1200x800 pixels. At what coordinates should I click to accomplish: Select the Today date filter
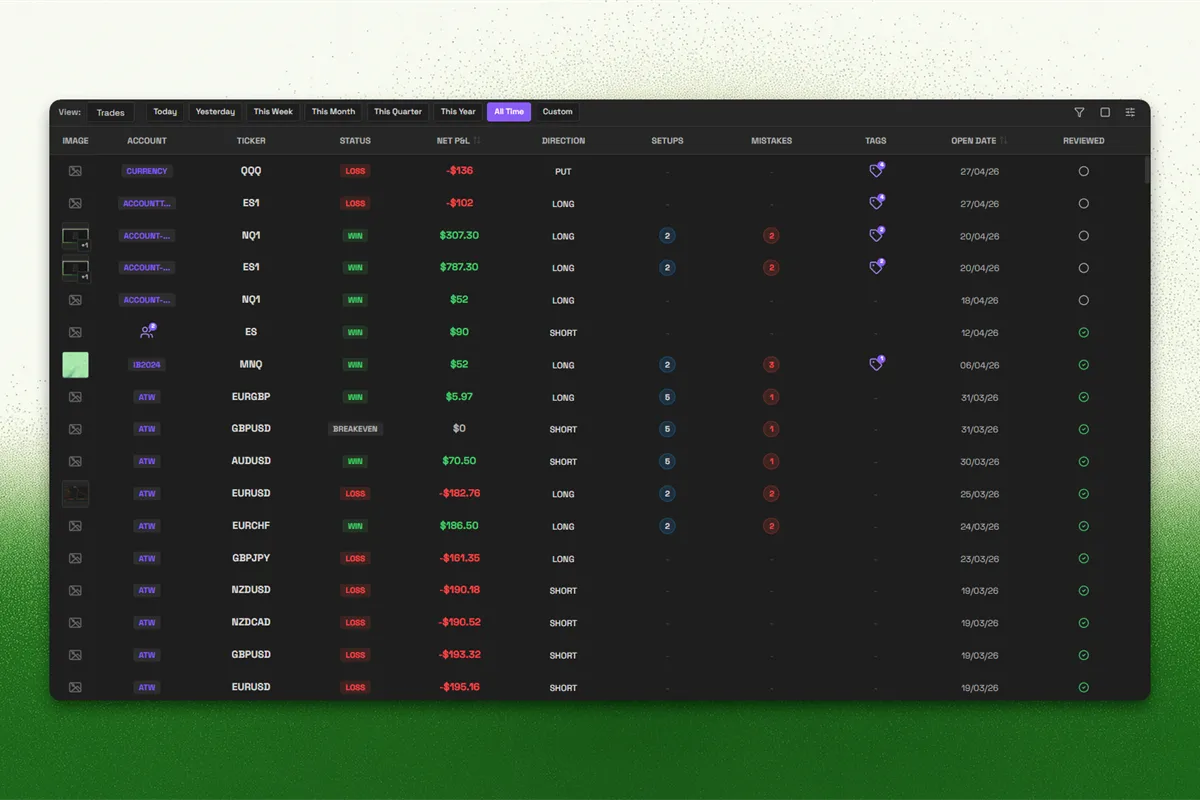click(x=165, y=112)
